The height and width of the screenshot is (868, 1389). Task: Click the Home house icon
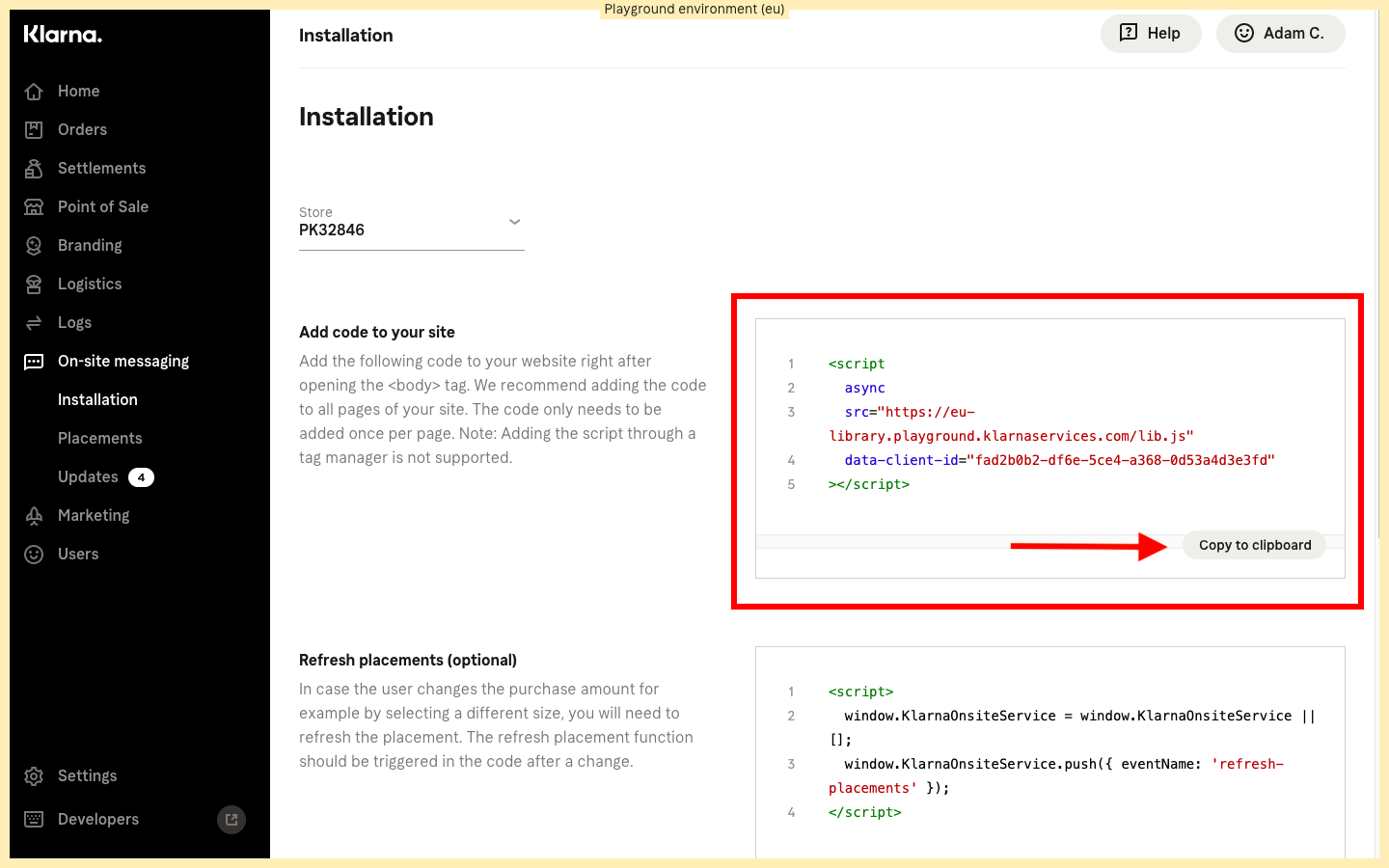(34, 92)
